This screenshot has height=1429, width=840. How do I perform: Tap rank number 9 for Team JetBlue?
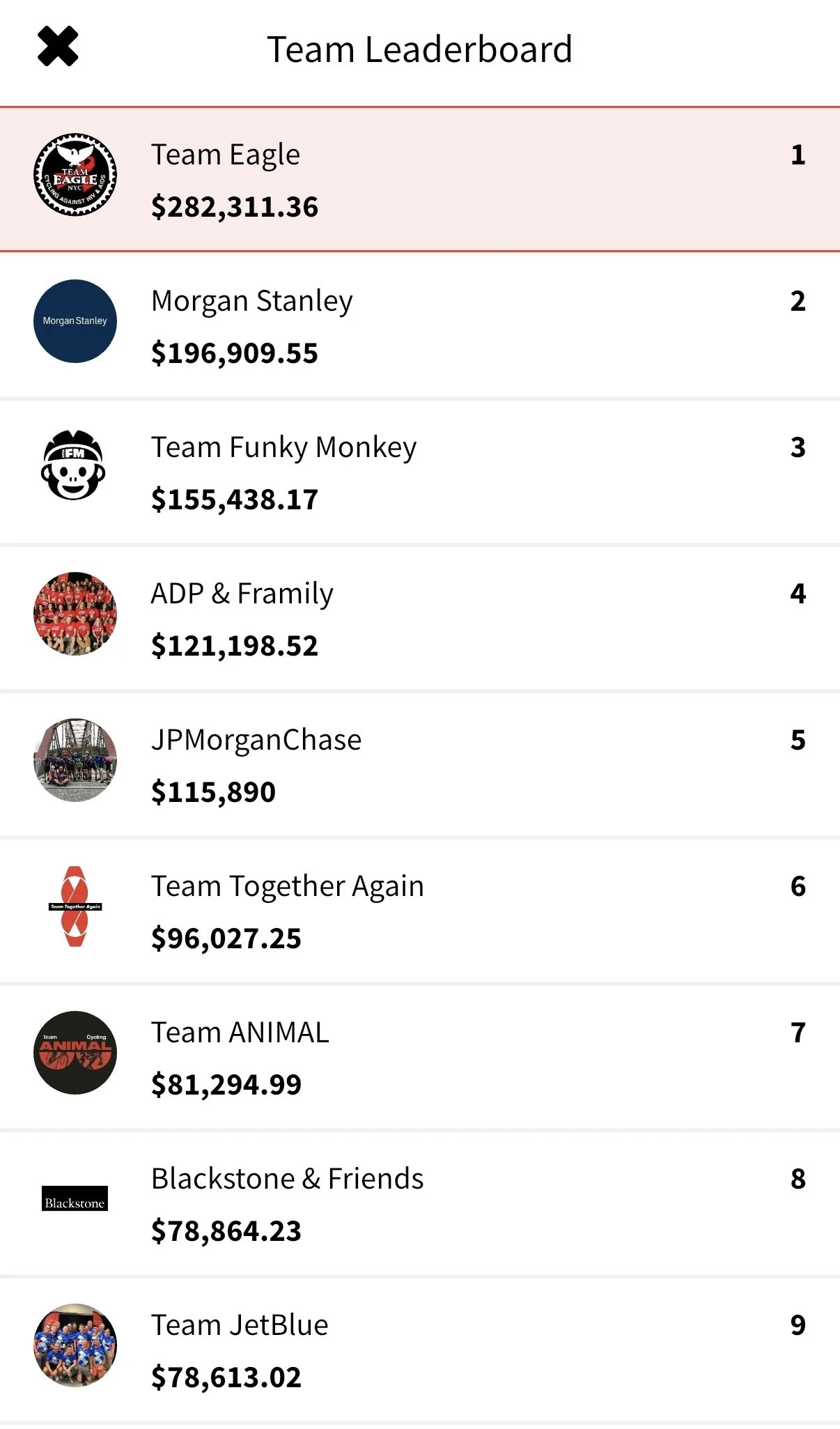pos(798,1325)
